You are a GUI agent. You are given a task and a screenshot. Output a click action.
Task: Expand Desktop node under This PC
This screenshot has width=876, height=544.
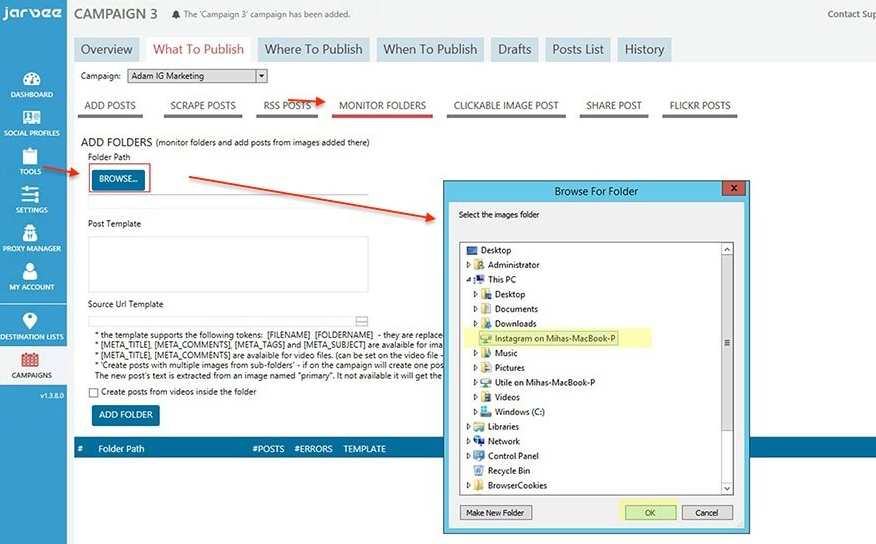[475, 294]
